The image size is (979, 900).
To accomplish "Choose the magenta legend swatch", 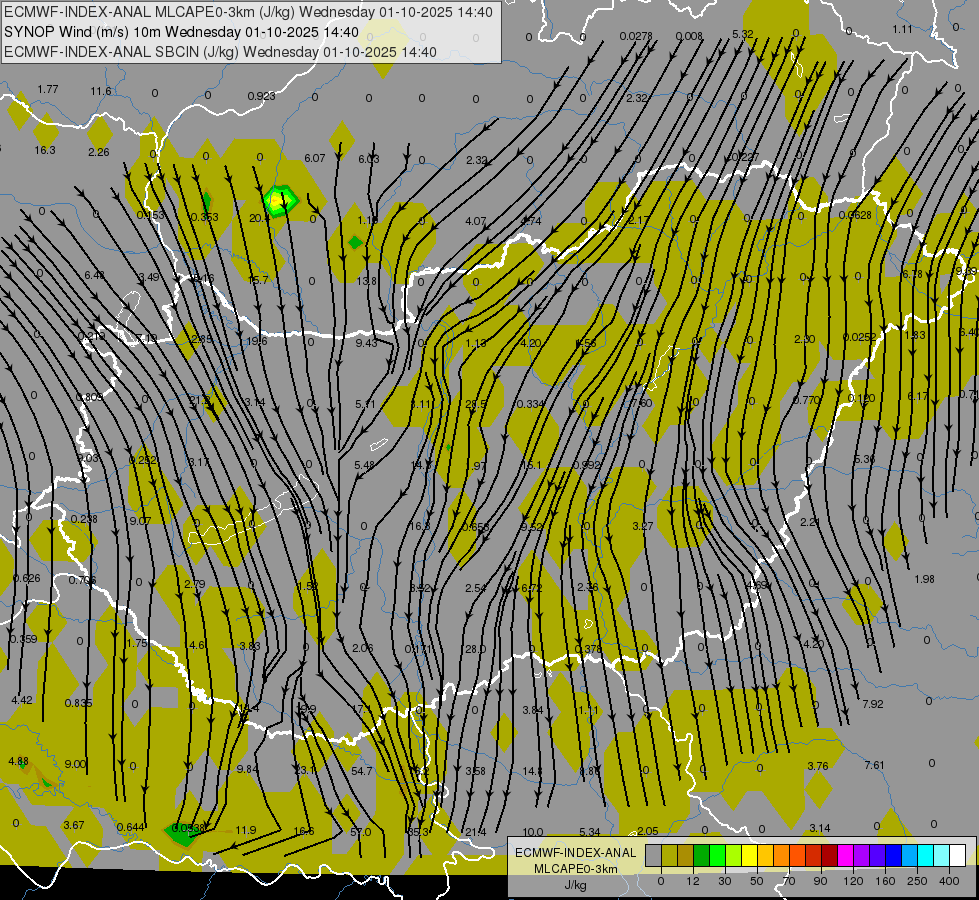I will [845, 855].
